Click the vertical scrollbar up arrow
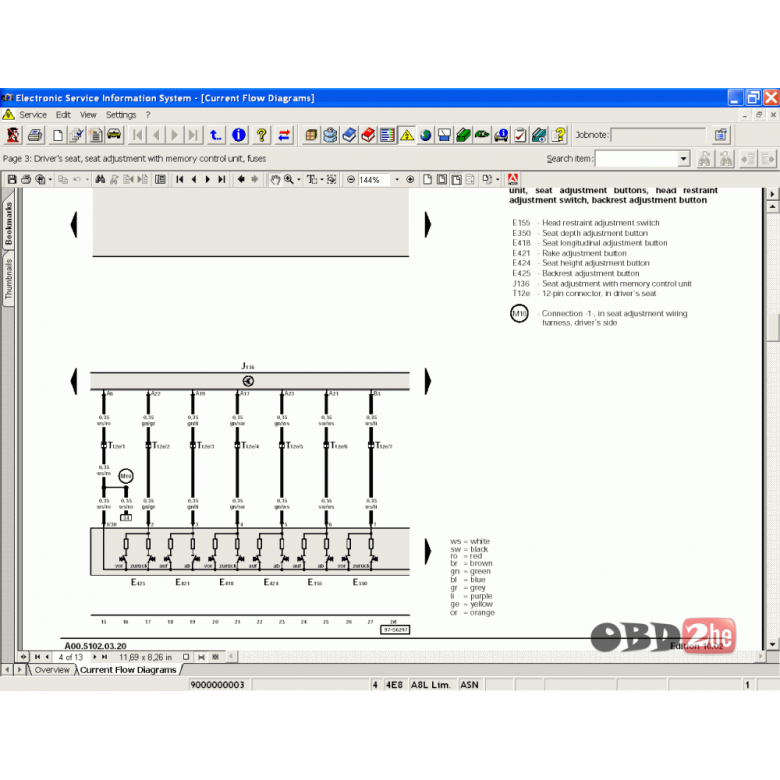The height and width of the screenshot is (780, 780). [x=772, y=206]
